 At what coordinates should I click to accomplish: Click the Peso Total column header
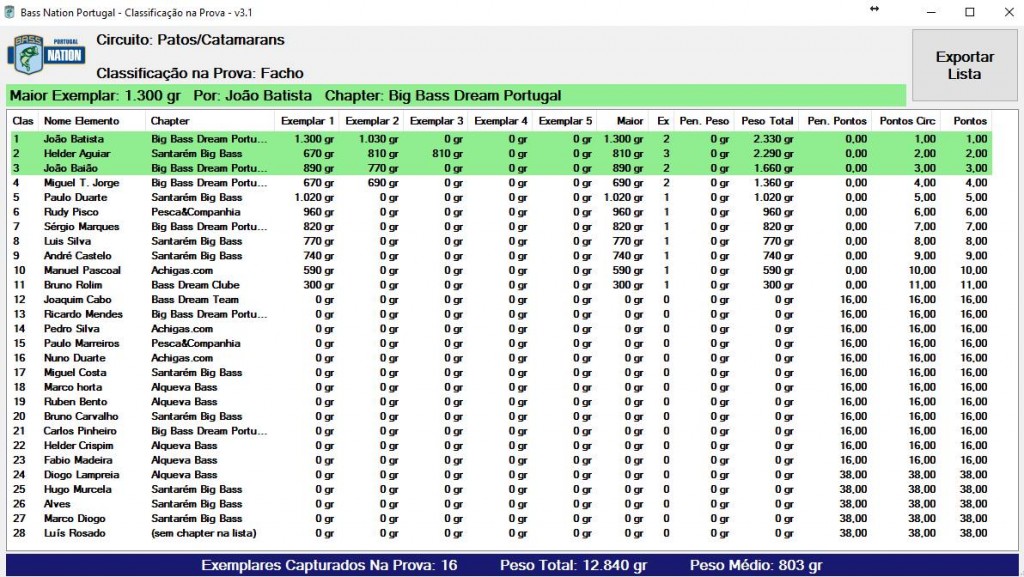767,121
